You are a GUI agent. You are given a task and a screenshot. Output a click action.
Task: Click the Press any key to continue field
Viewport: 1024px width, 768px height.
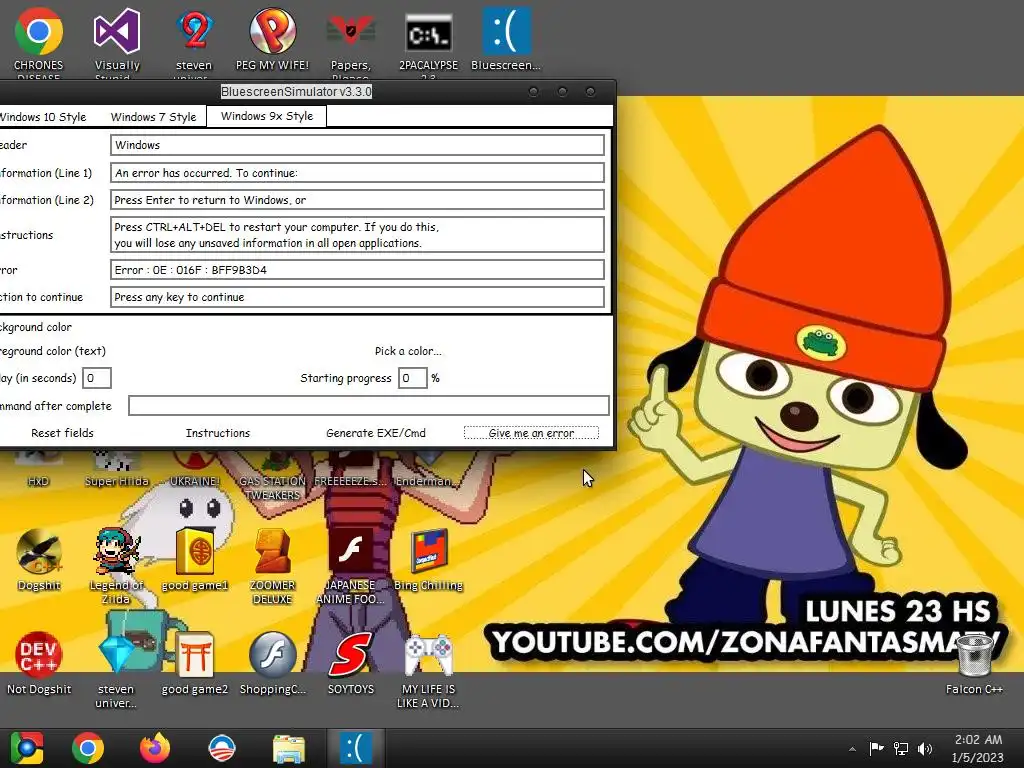coord(357,297)
